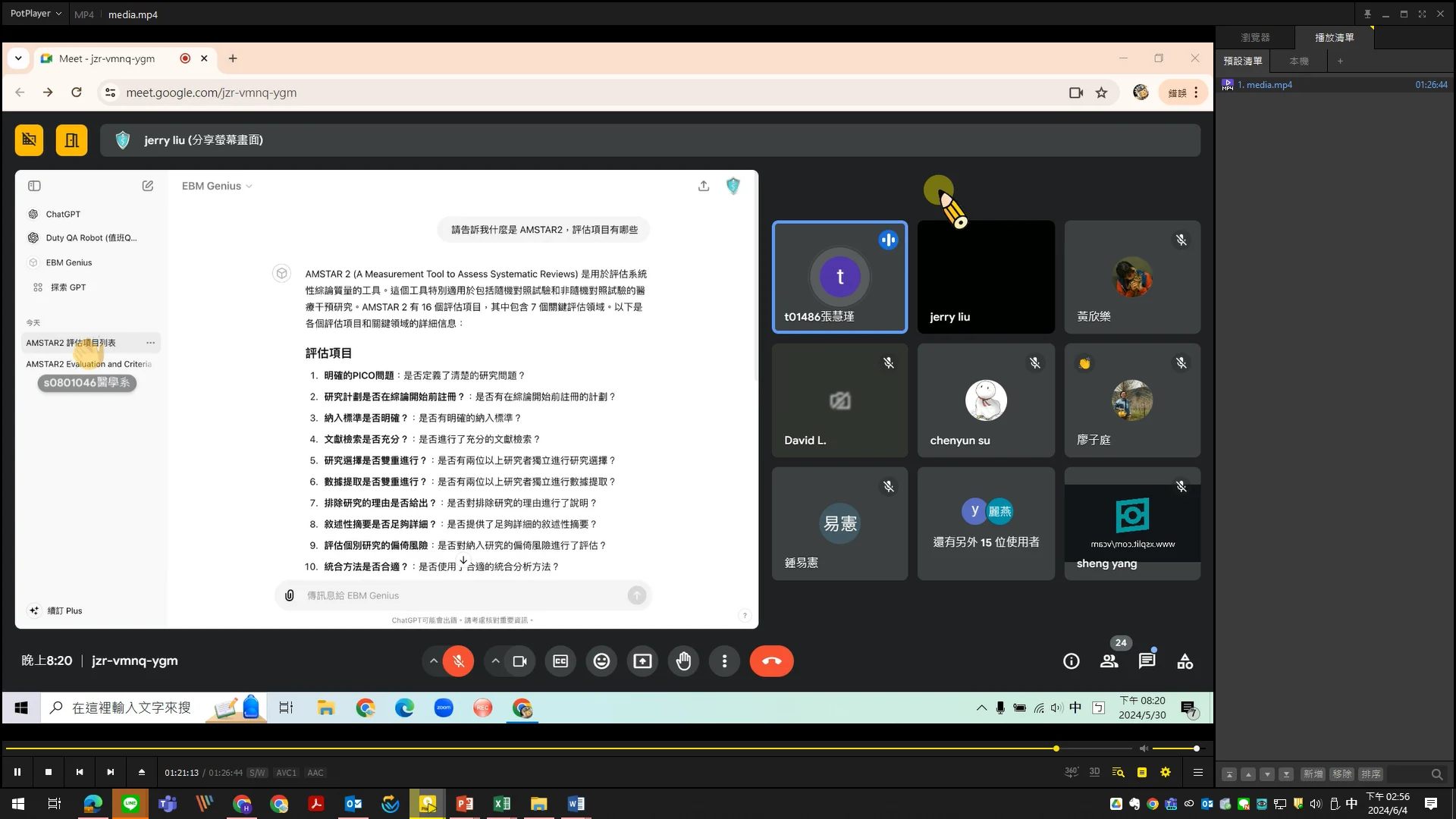Click the eject/open file button
Viewport: 1456px width, 819px height.
142,772
